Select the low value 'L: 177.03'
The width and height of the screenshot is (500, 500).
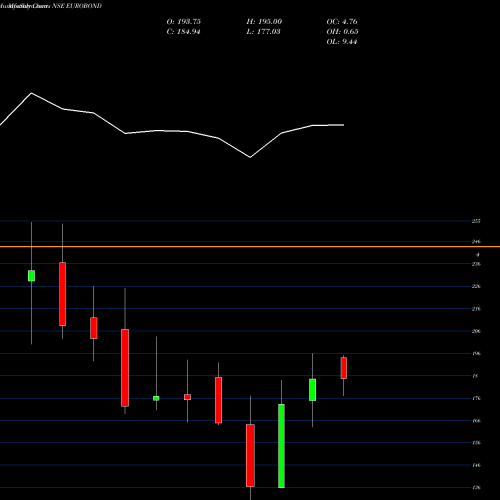tap(263, 32)
